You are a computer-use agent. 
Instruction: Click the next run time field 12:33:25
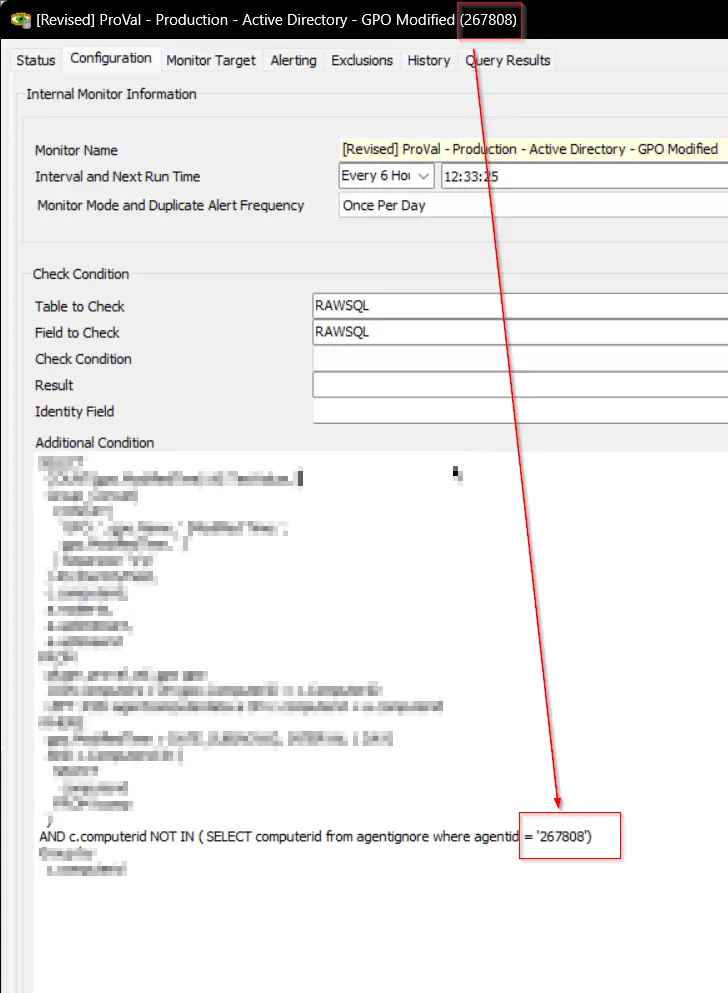click(x=584, y=176)
